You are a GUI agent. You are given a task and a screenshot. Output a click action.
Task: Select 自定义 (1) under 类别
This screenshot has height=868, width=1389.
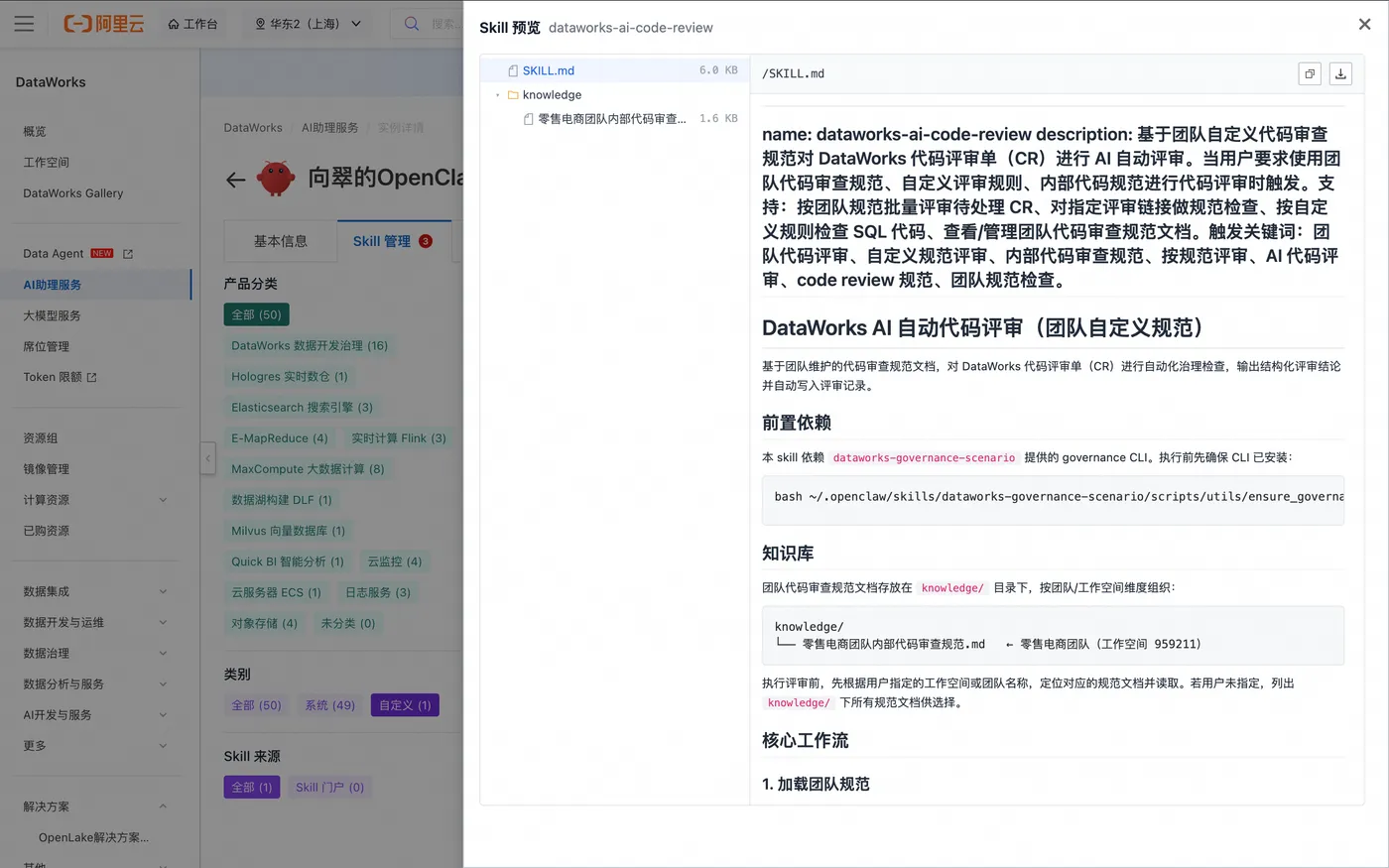point(405,705)
